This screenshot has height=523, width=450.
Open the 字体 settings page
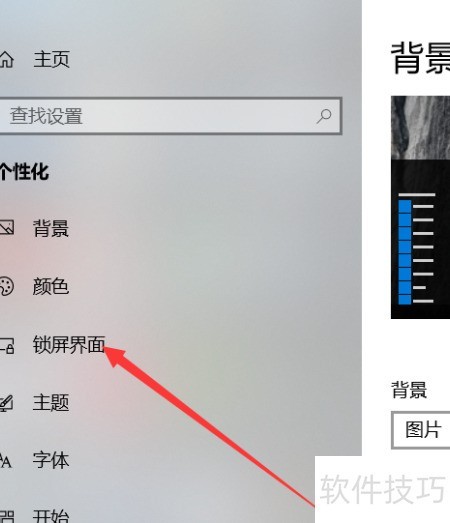pyautogui.click(x=51, y=460)
